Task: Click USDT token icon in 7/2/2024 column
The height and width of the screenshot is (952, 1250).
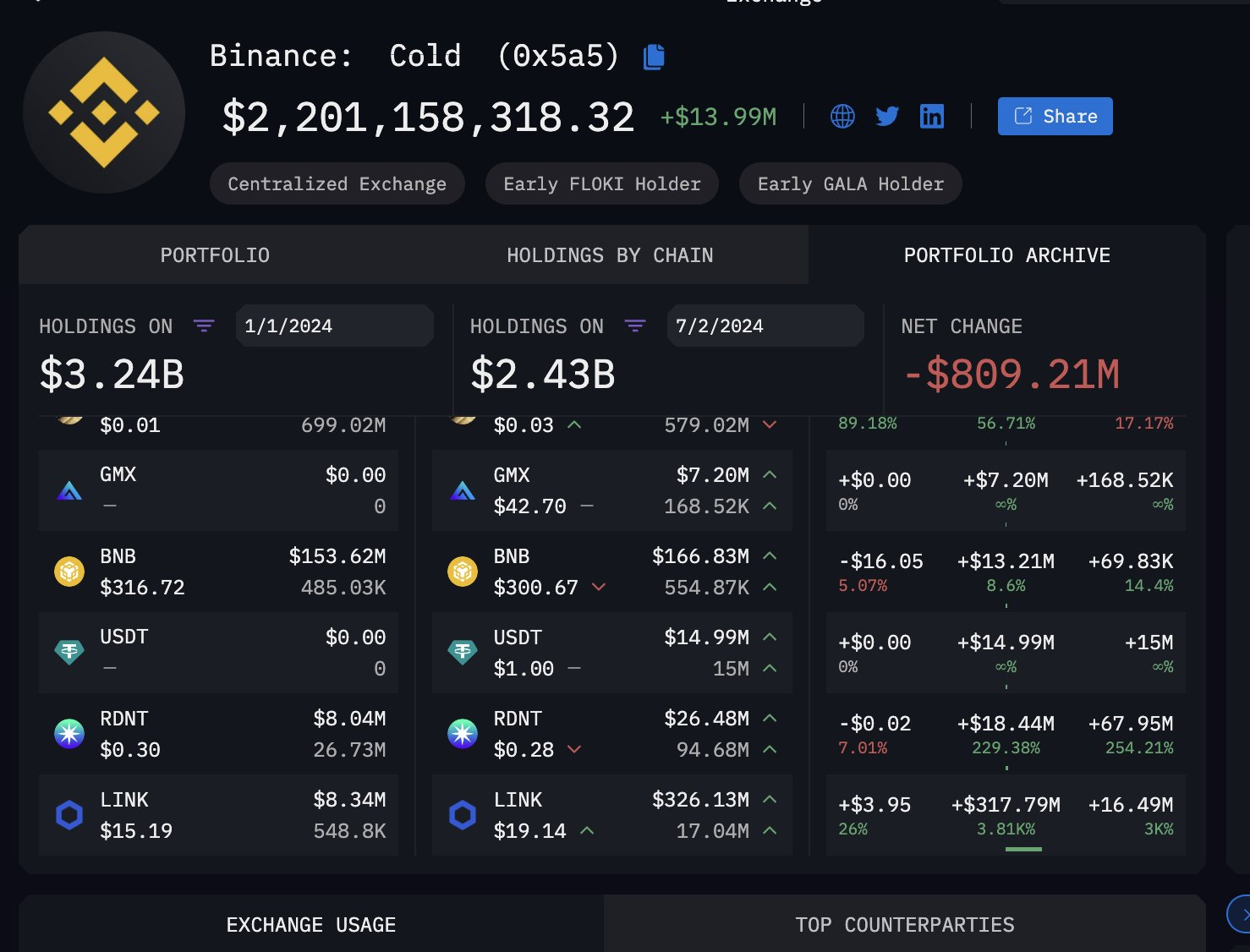Action: (x=463, y=652)
